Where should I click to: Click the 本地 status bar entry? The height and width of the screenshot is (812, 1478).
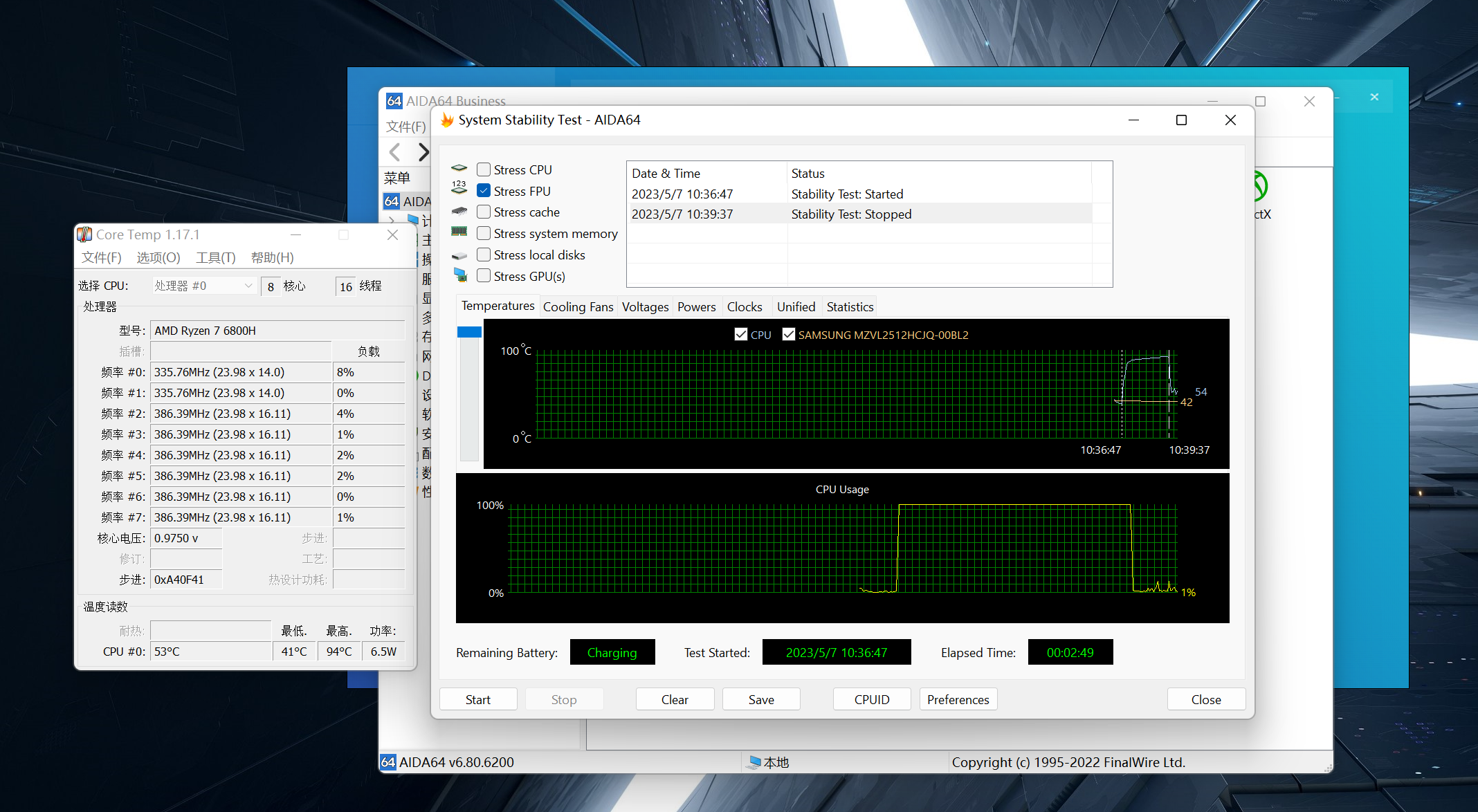[x=776, y=762]
